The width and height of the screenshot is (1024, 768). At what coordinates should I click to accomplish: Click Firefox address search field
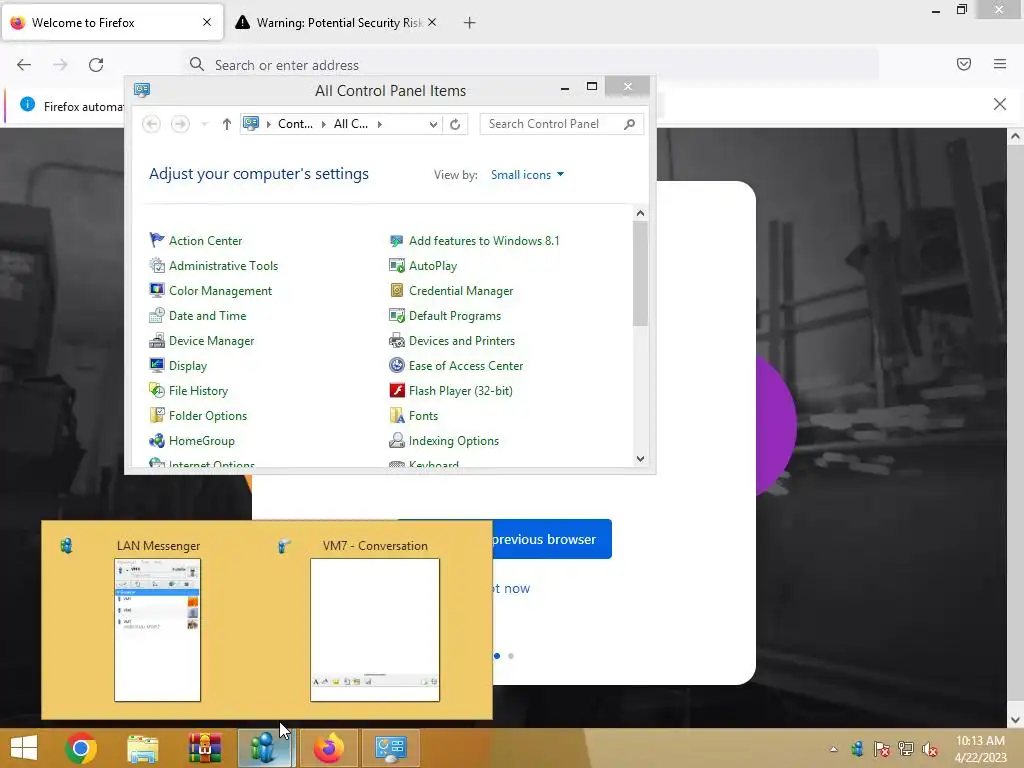(532, 65)
